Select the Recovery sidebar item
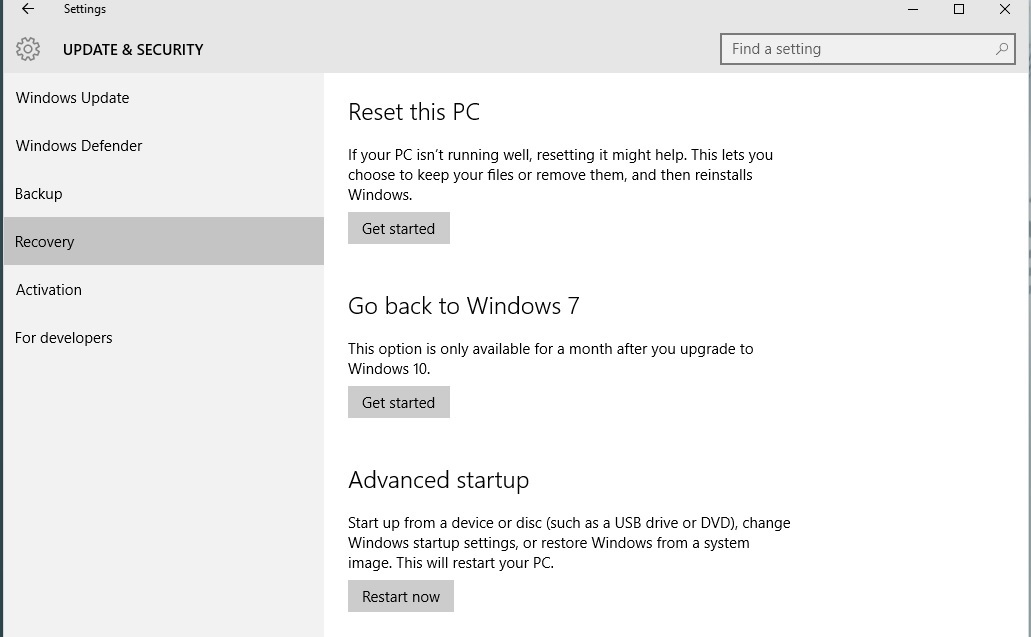 click(45, 242)
